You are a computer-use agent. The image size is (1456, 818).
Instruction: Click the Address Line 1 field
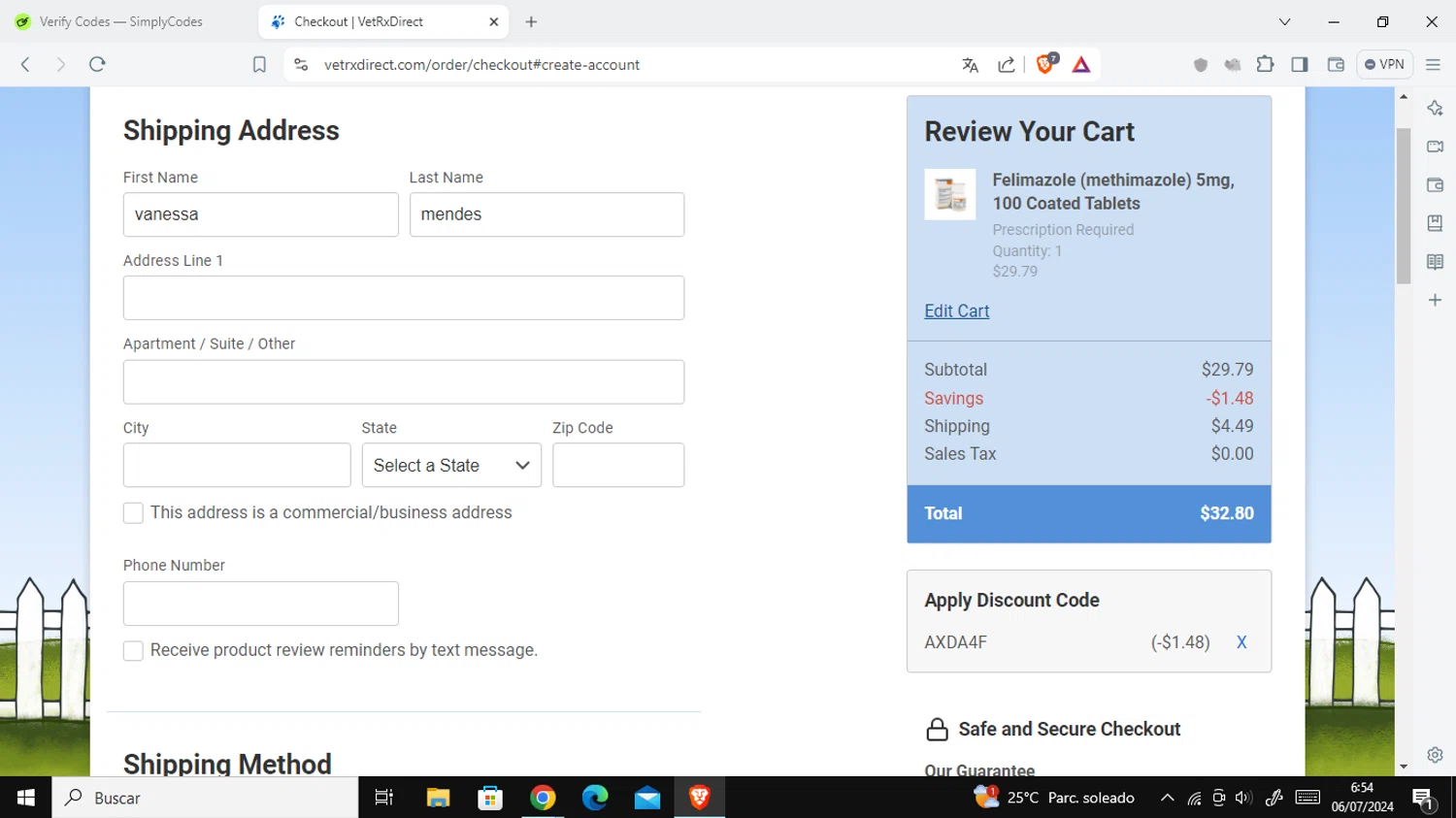pyautogui.click(x=404, y=298)
